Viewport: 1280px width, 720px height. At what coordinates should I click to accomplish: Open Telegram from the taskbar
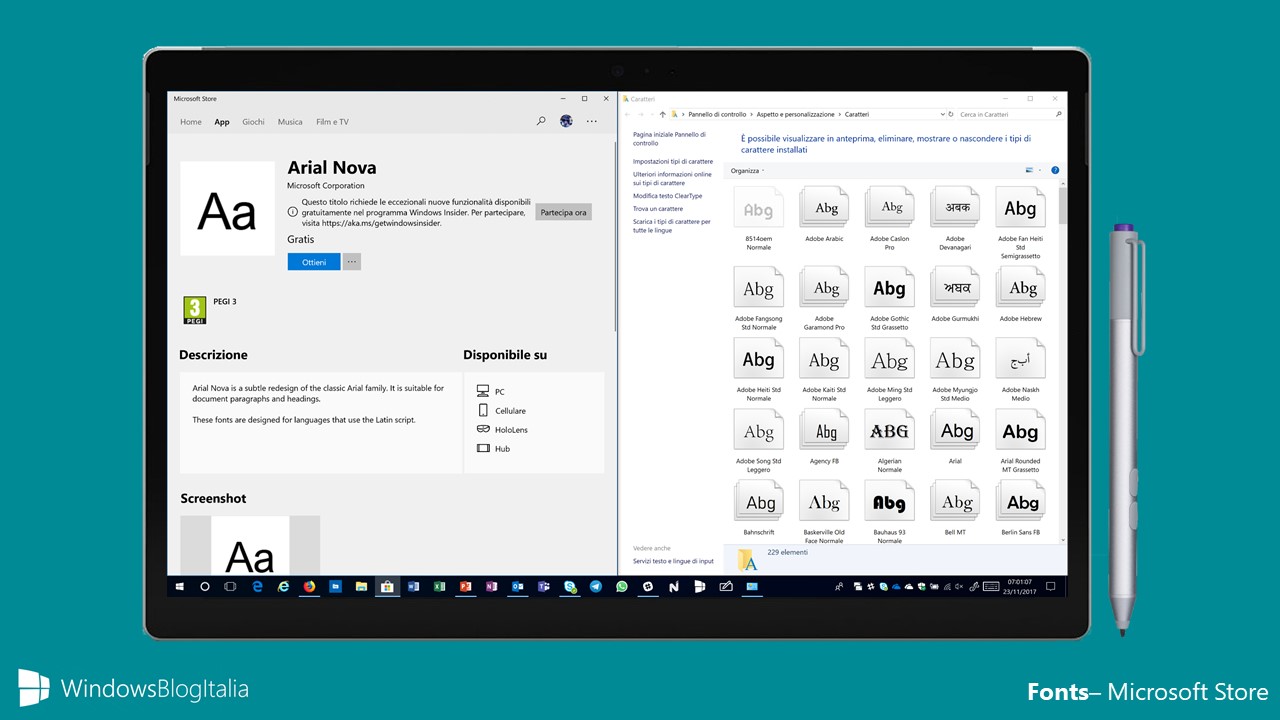[596, 587]
